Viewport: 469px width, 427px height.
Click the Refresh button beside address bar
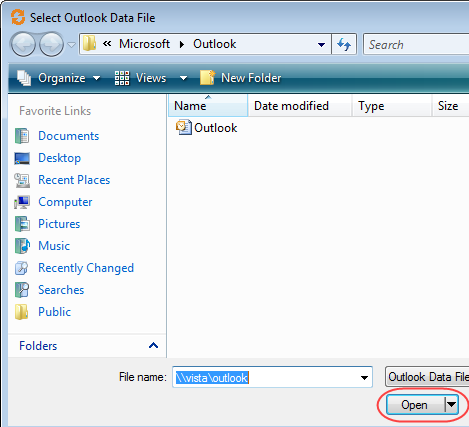pyautogui.click(x=344, y=44)
